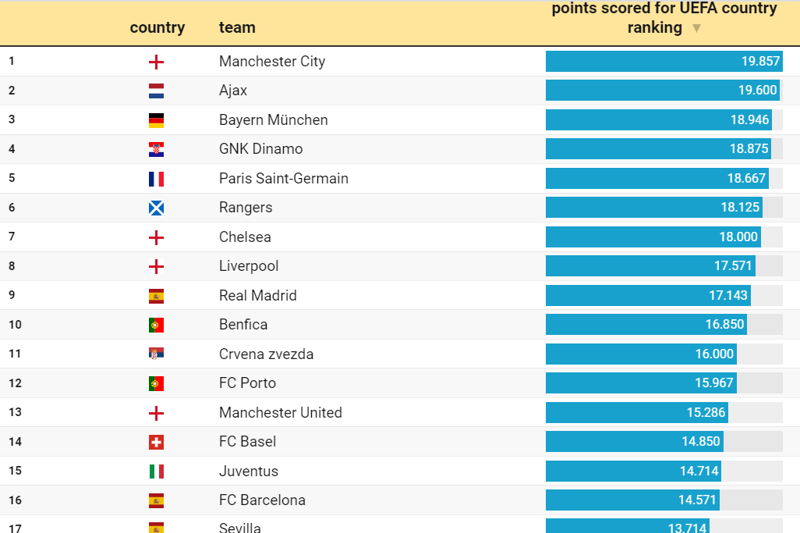Click the Scotland flag beside Rangers
The image size is (800, 533).
point(156,208)
